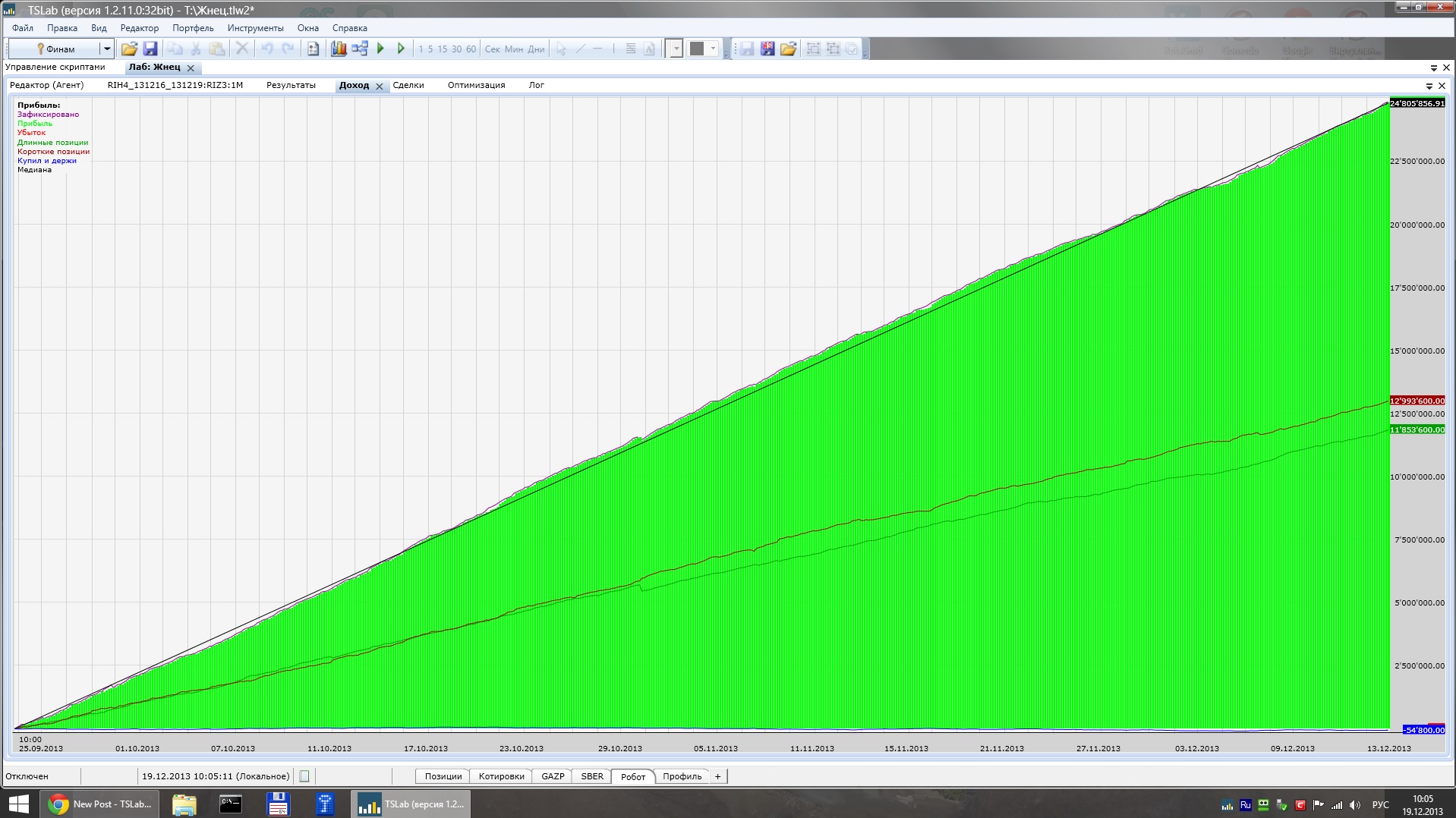
Task: Open the Портфель menu
Action: [x=193, y=28]
